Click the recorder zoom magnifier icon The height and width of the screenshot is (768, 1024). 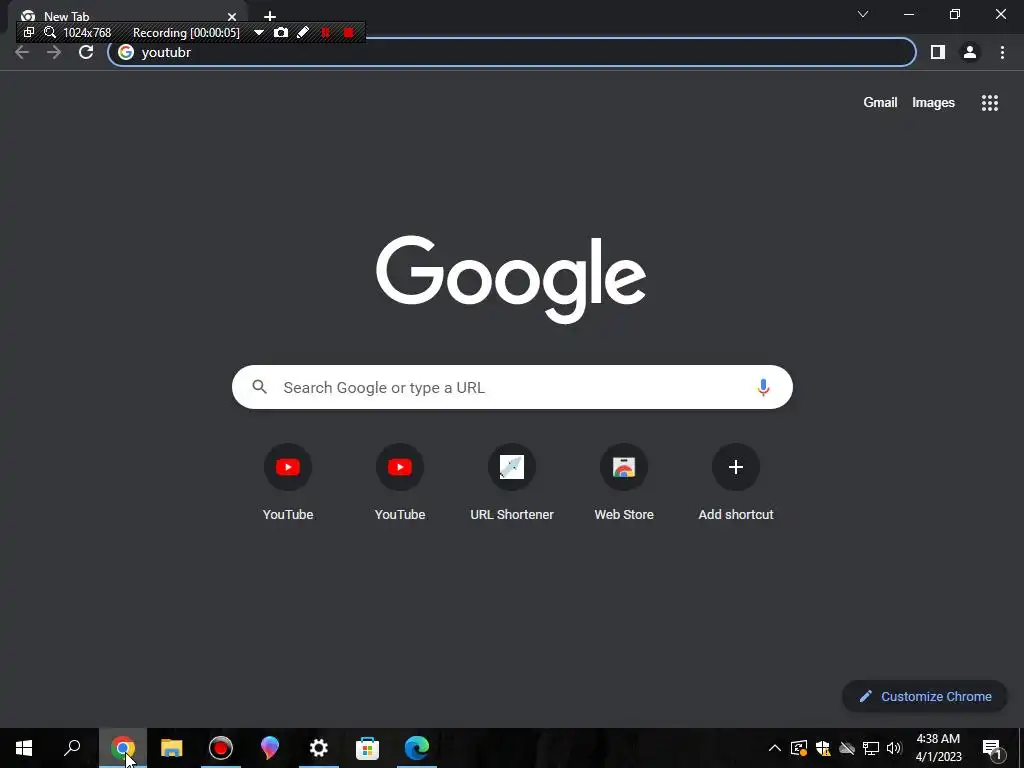click(x=50, y=32)
